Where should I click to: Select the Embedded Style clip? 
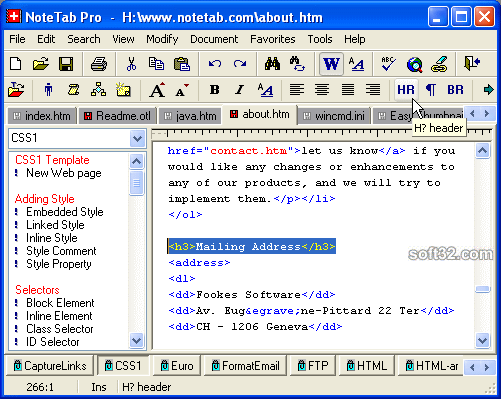coord(65,212)
